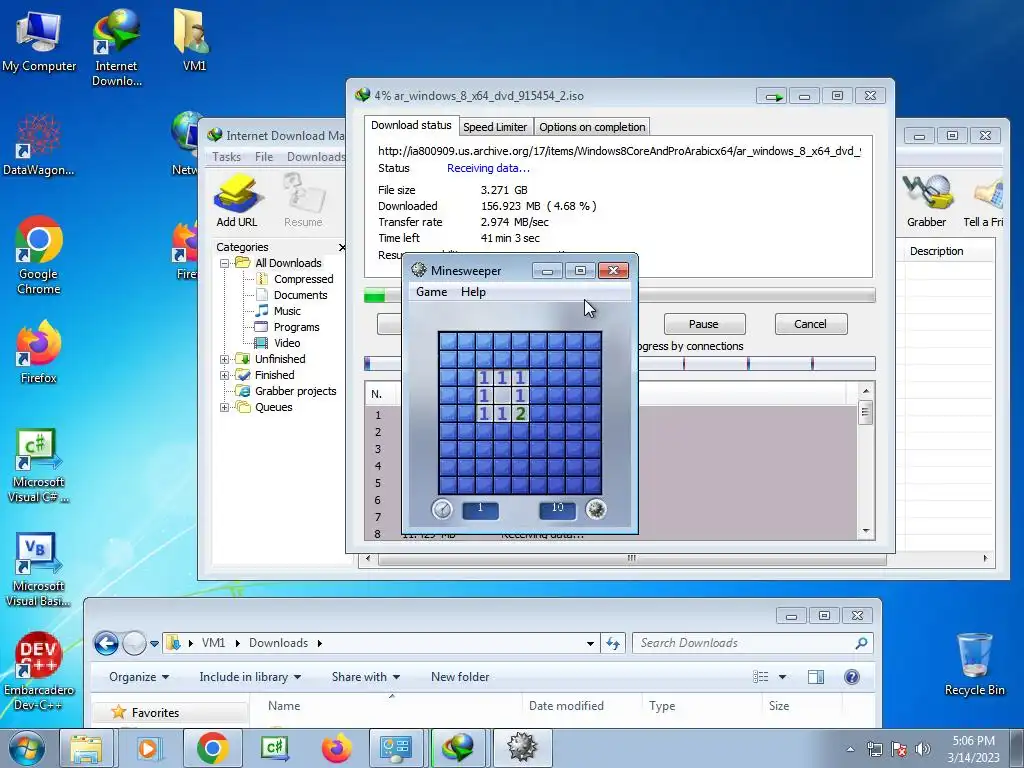
Task: Collapse the All Downloads tree node
Action: pyautogui.click(x=225, y=263)
